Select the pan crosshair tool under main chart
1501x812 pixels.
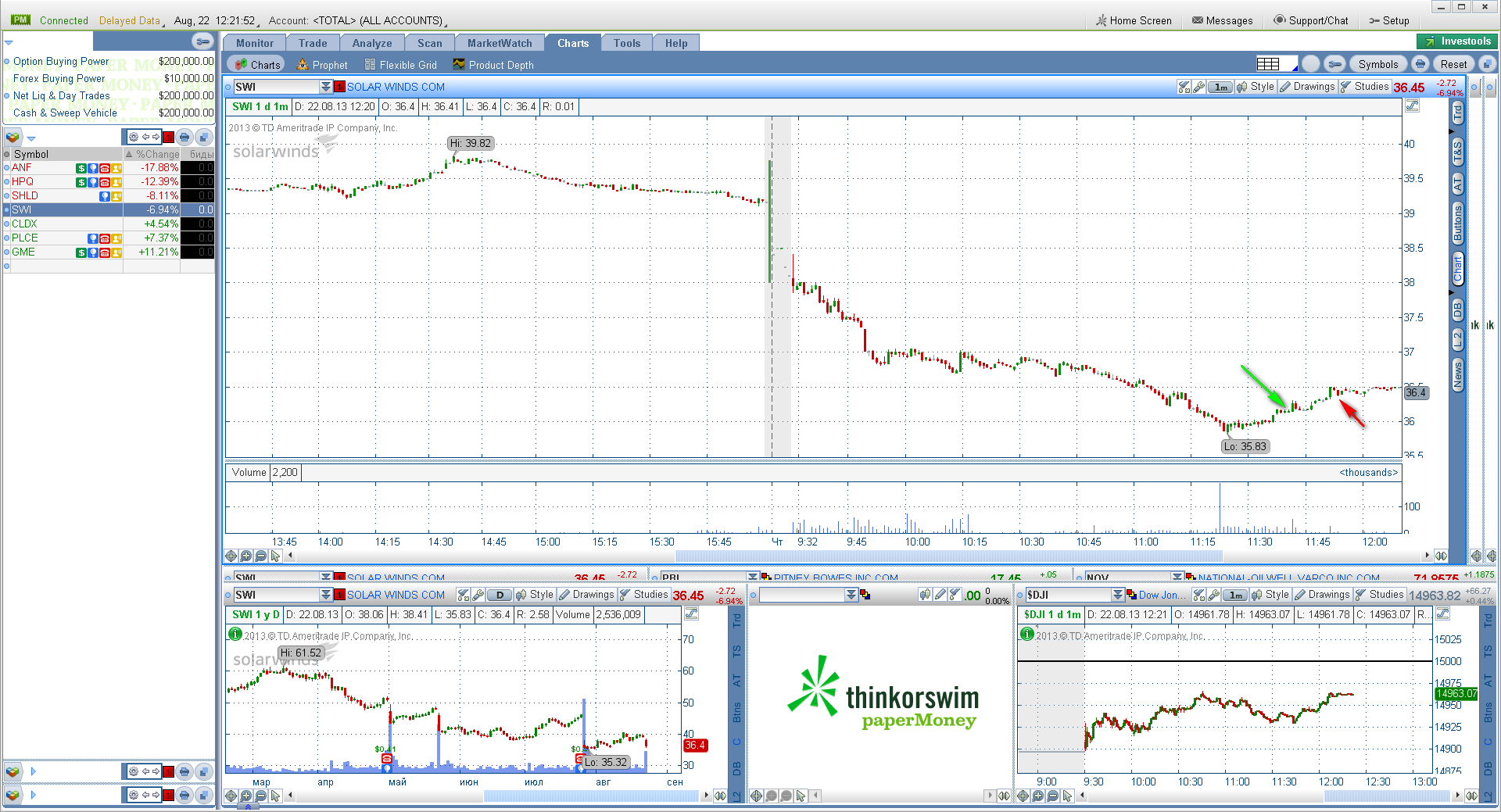(231, 556)
